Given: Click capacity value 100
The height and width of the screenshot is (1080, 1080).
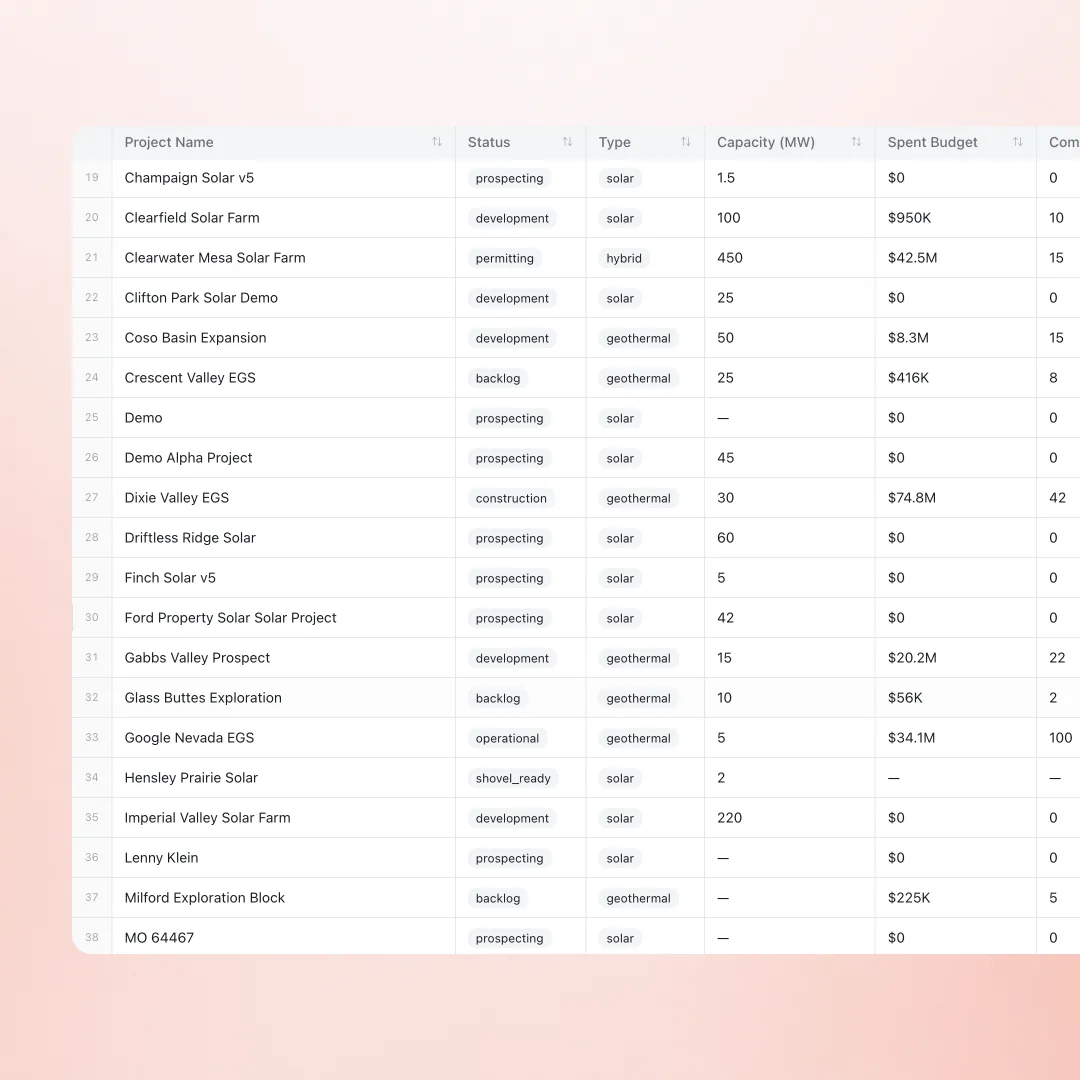Looking at the screenshot, I should pyautogui.click(x=729, y=218).
